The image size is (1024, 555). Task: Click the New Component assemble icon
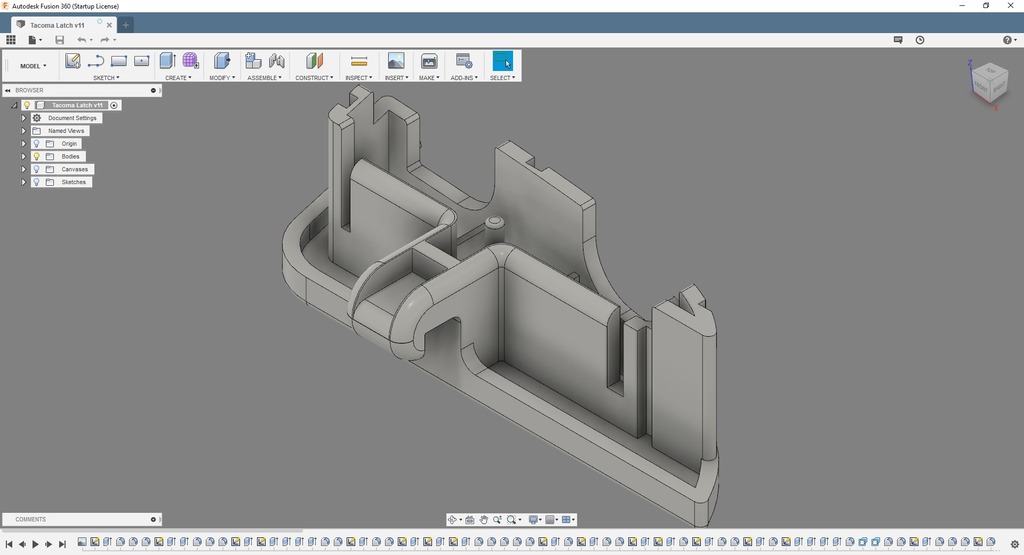point(254,61)
